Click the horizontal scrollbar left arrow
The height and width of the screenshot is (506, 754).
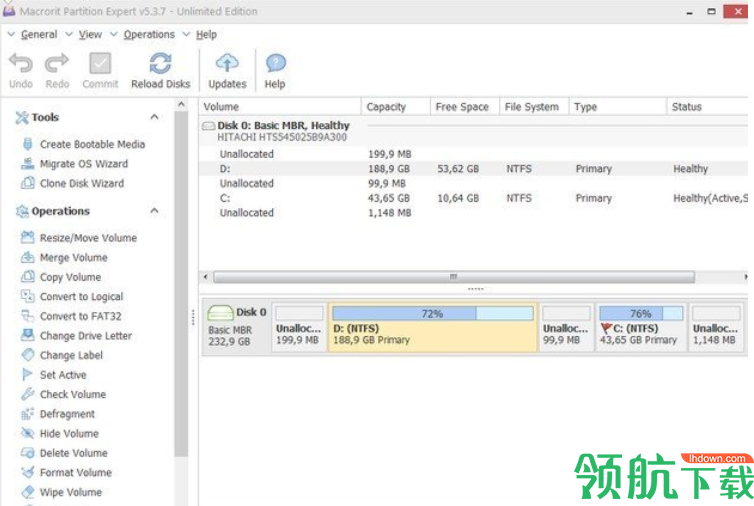pos(205,277)
